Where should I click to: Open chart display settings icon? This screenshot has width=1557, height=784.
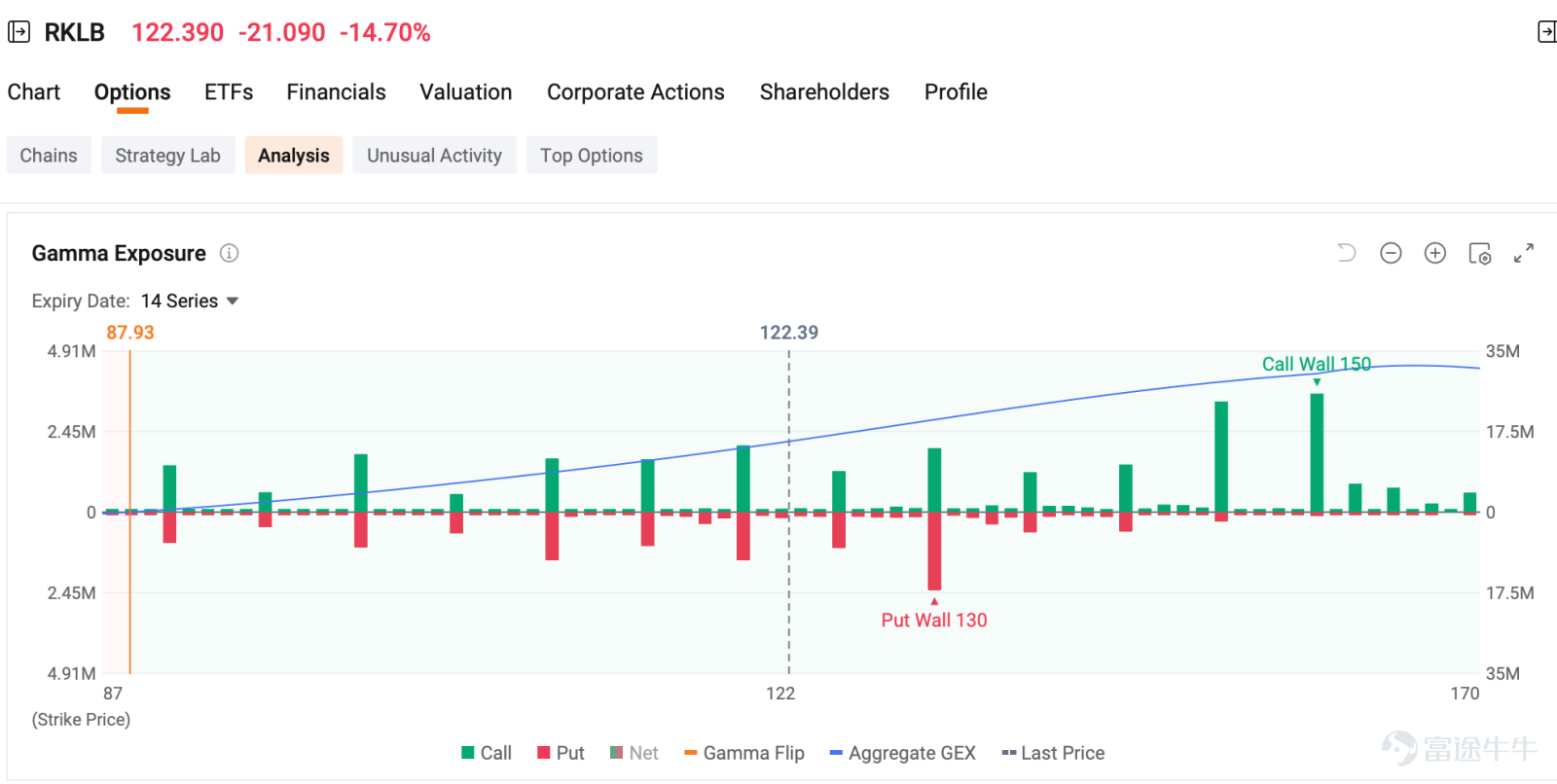[1479, 253]
